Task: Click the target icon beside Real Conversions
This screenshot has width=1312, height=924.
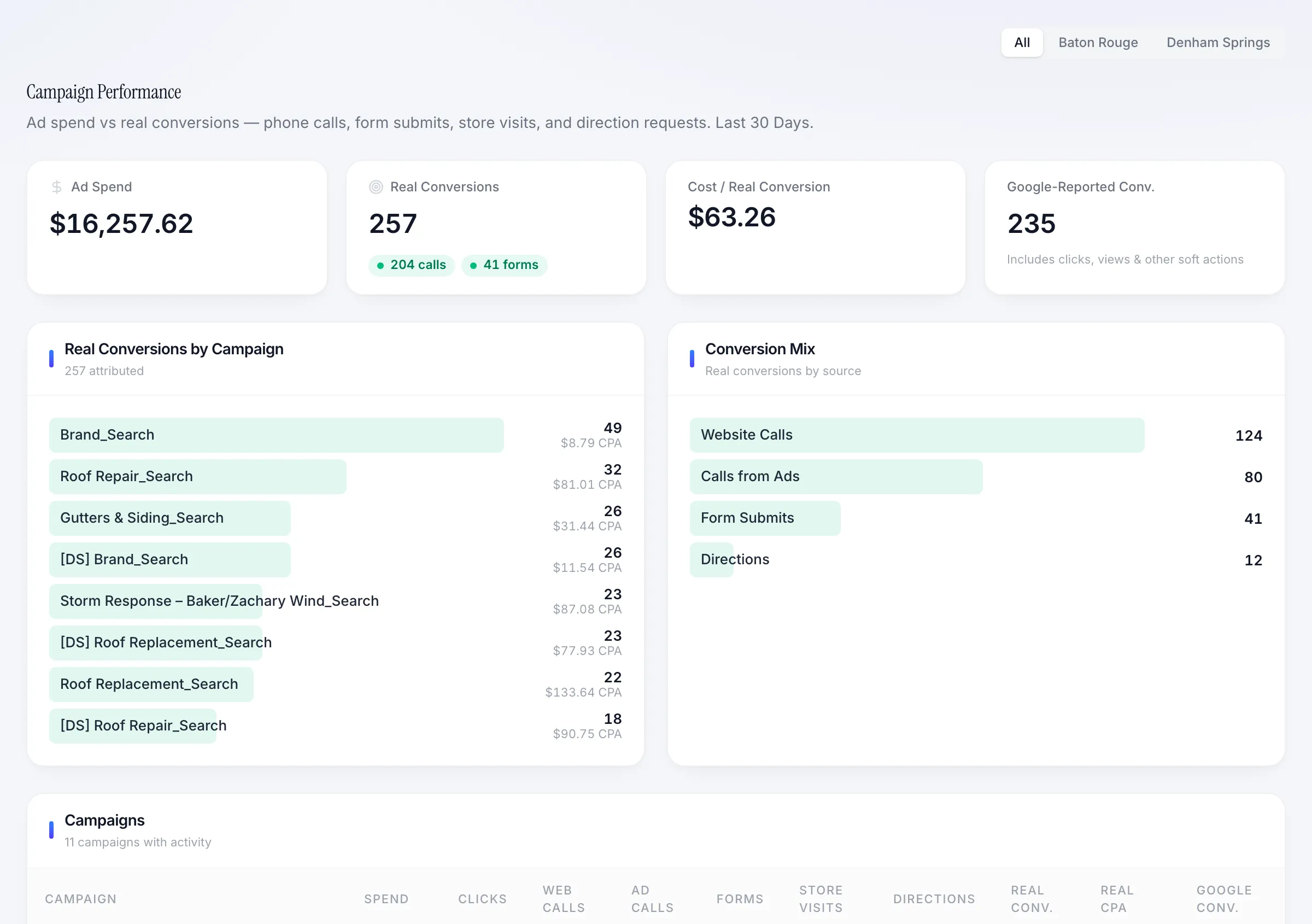Action: click(x=376, y=187)
